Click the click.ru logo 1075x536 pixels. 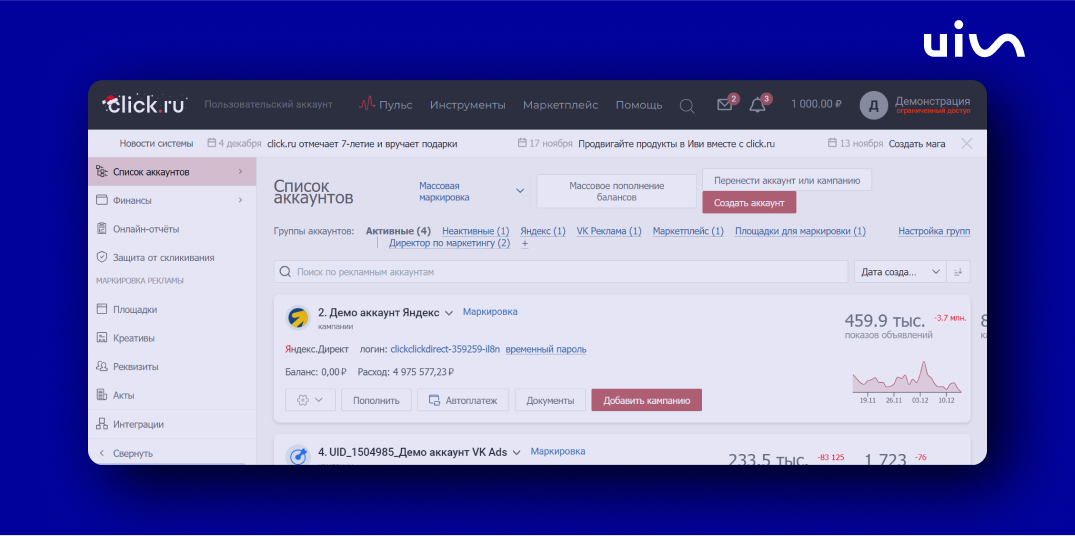click(143, 104)
